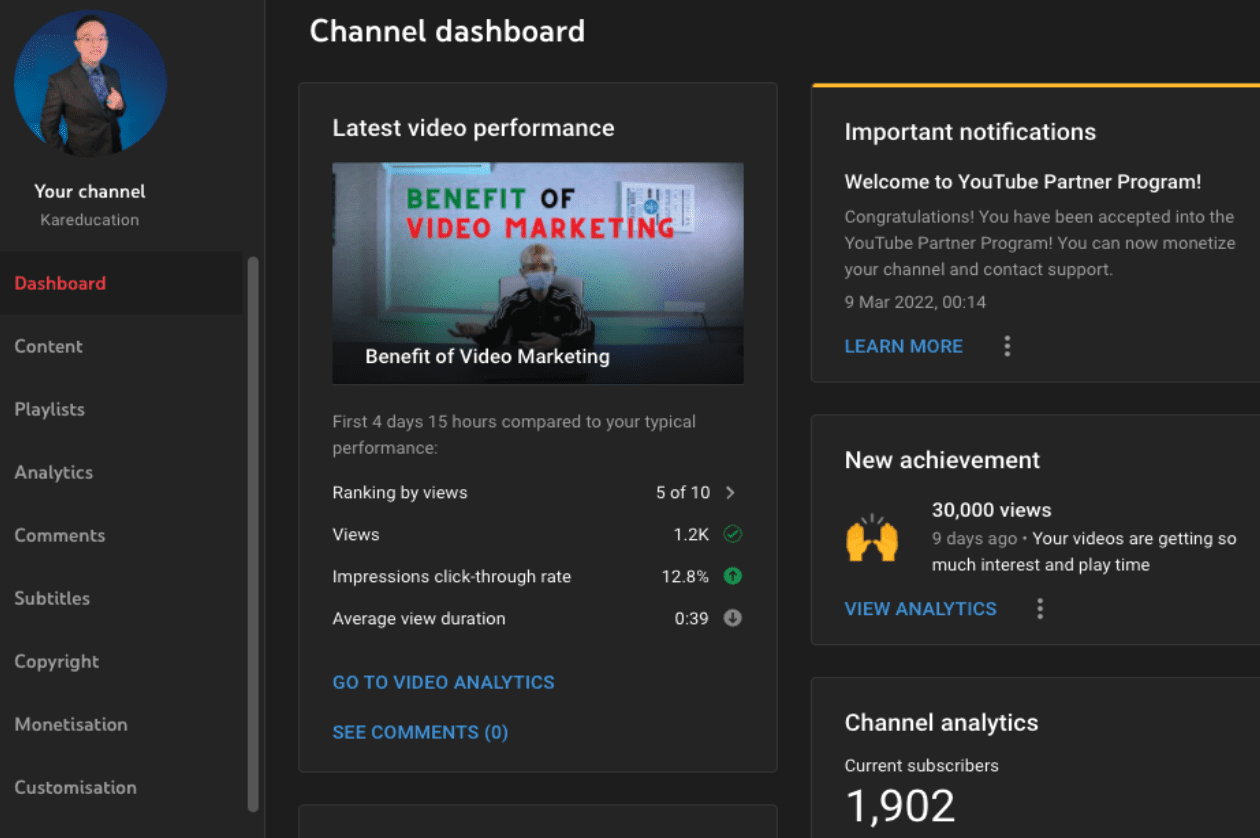Open the Monetisation page
The width and height of the screenshot is (1260, 838).
coord(70,724)
